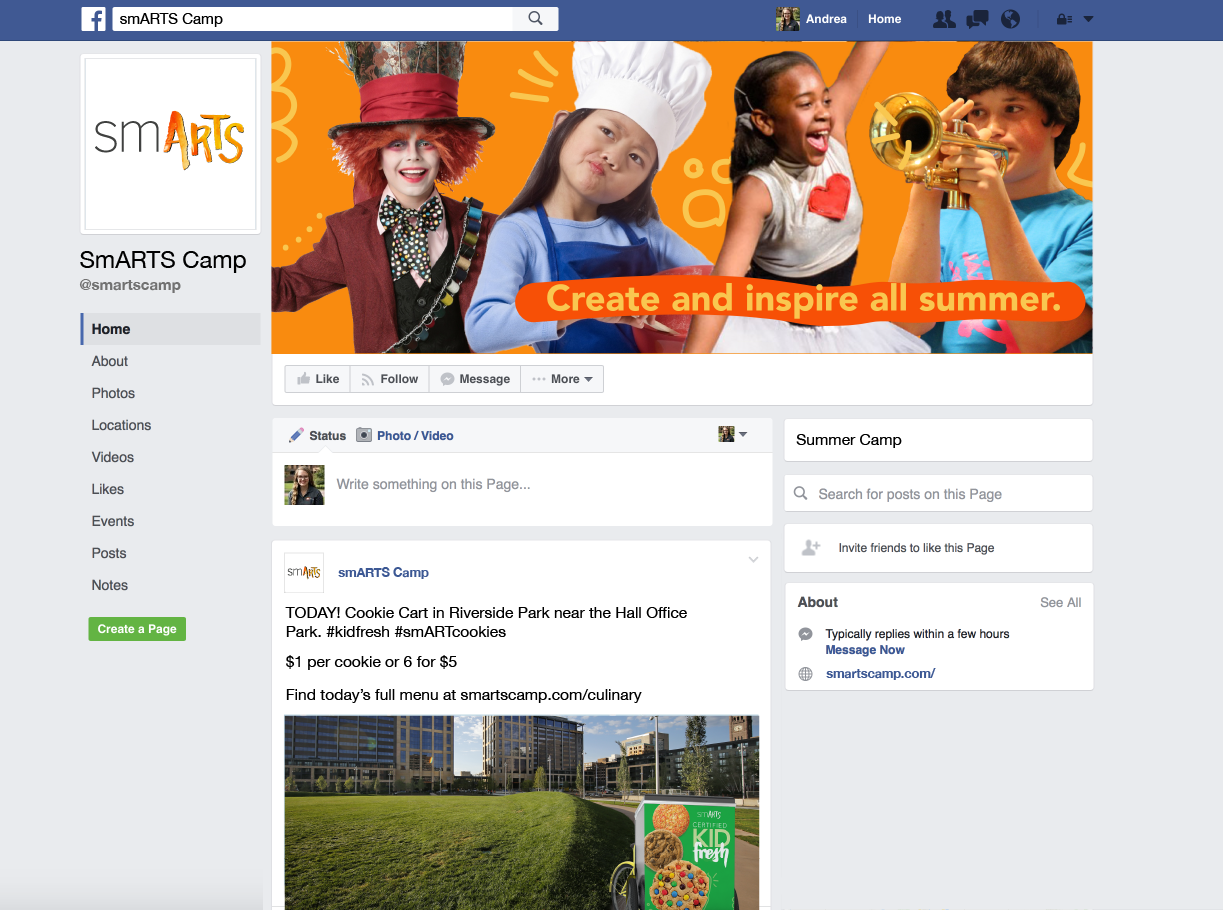
Task: Click the invite friends person-plus icon
Action: pyautogui.click(x=811, y=547)
